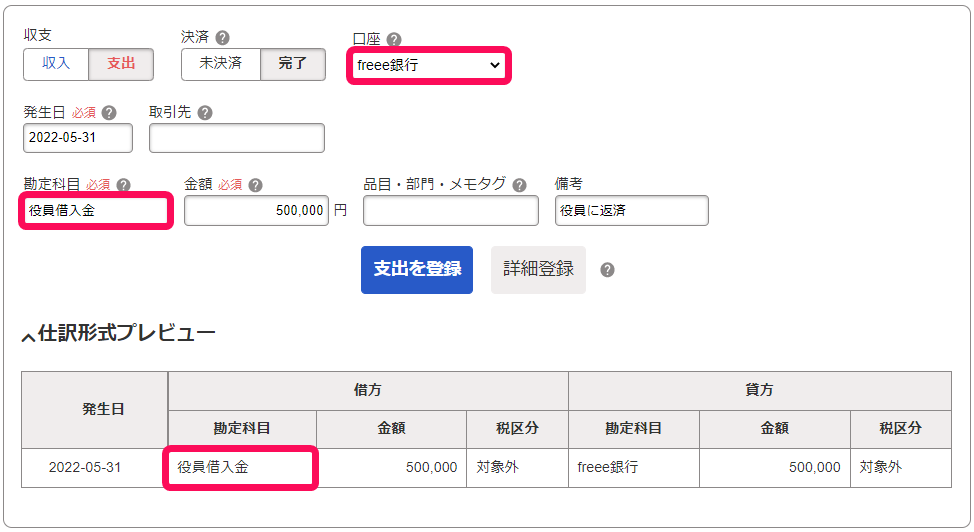This screenshot has width=974, height=532.
Task: Open help icon beside 品目・部門・メモタグ label
Action: pos(520,185)
